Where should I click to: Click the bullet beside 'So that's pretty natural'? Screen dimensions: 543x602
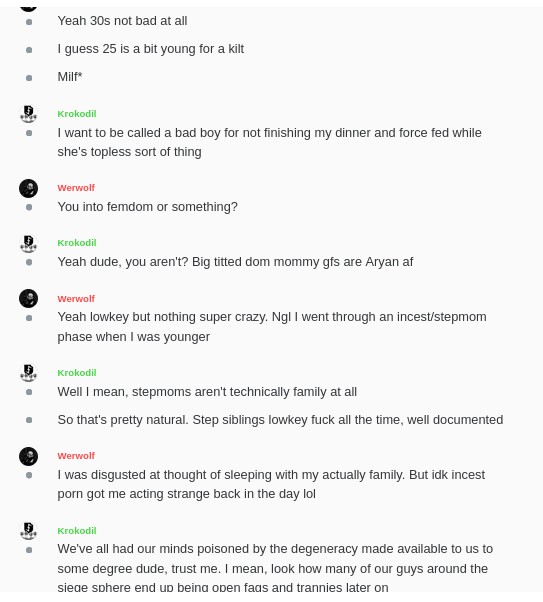click(x=29, y=420)
